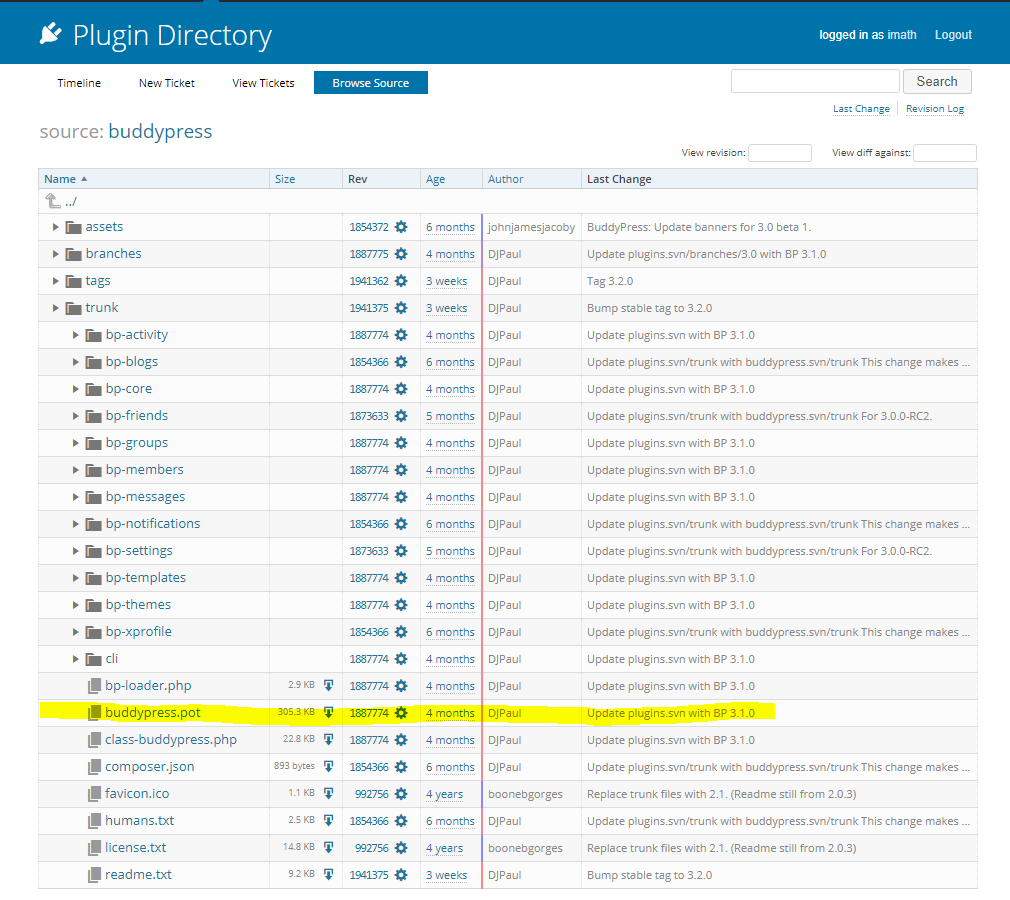
Task: Download class-buddypress.php via download icon
Action: [329, 740]
